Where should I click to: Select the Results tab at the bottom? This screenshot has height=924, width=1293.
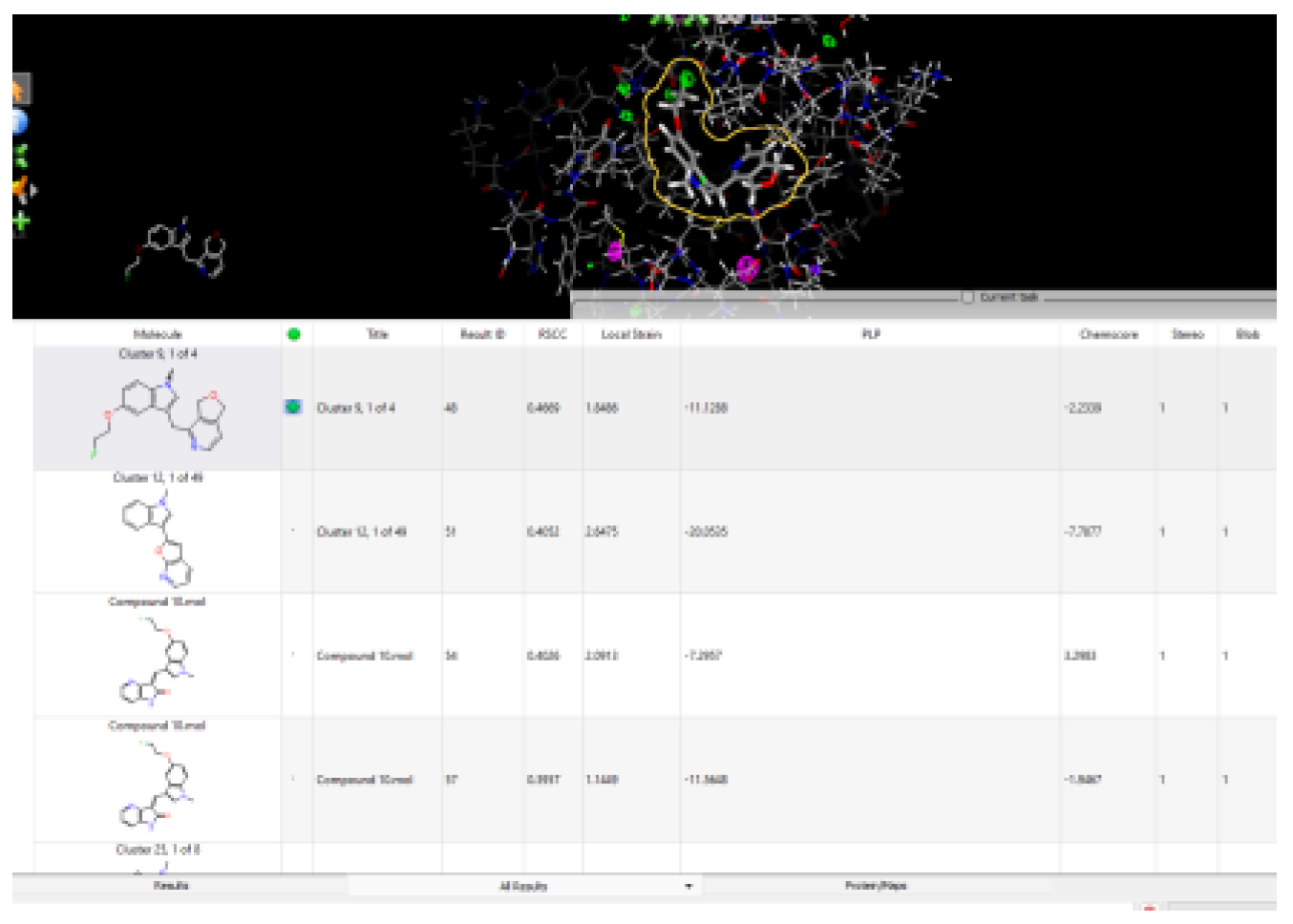pyautogui.click(x=172, y=886)
